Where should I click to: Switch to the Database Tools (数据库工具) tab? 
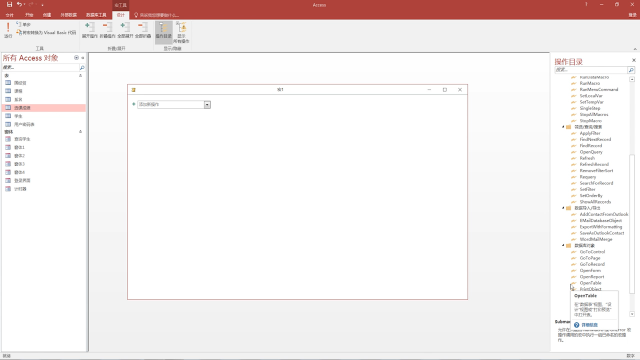pyautogui.click(x=96, y=15)
